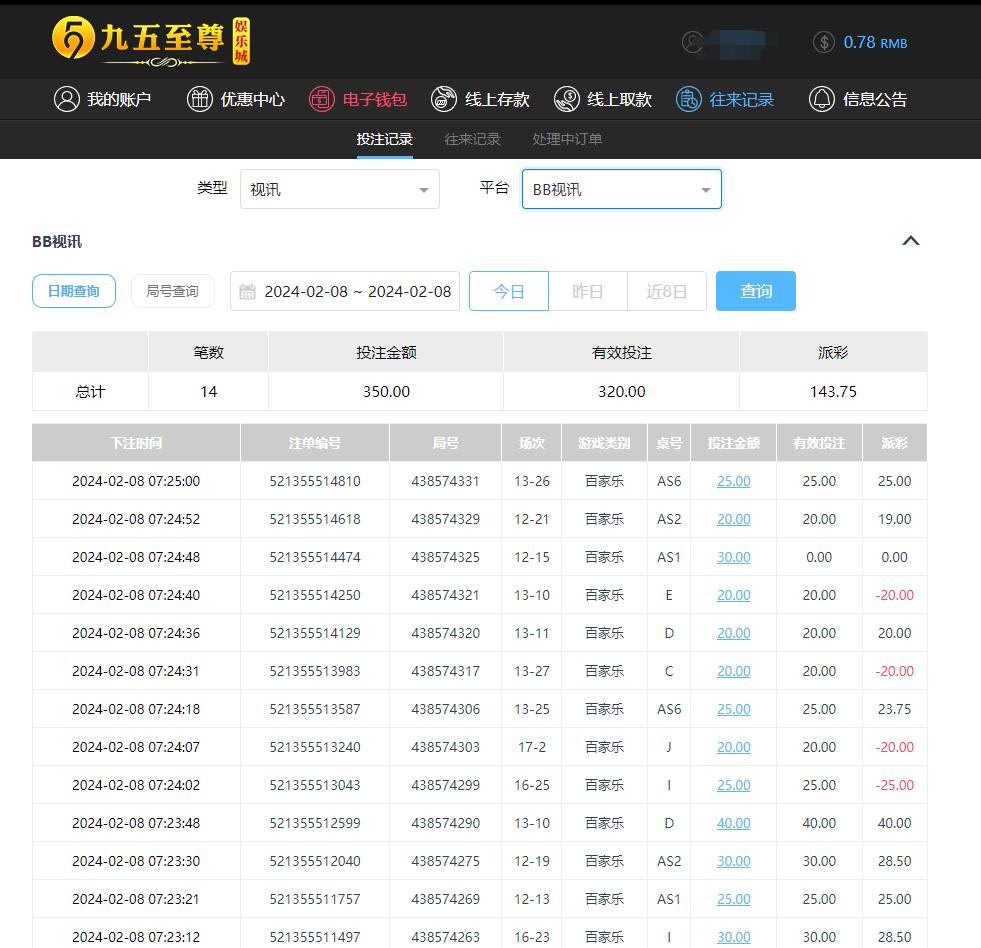981x948 pixels.
Task: Click the 下注时间 column header
Action: [x=136, y=443]
